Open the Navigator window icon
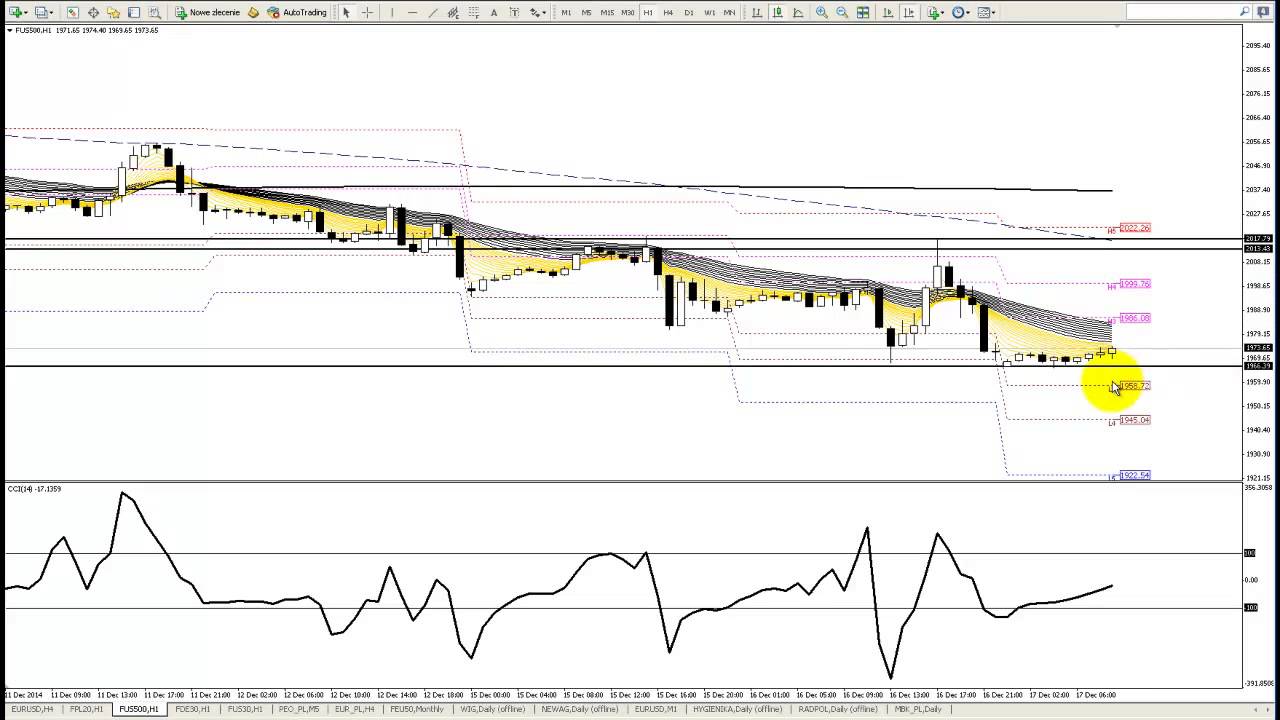 point(113,12)
